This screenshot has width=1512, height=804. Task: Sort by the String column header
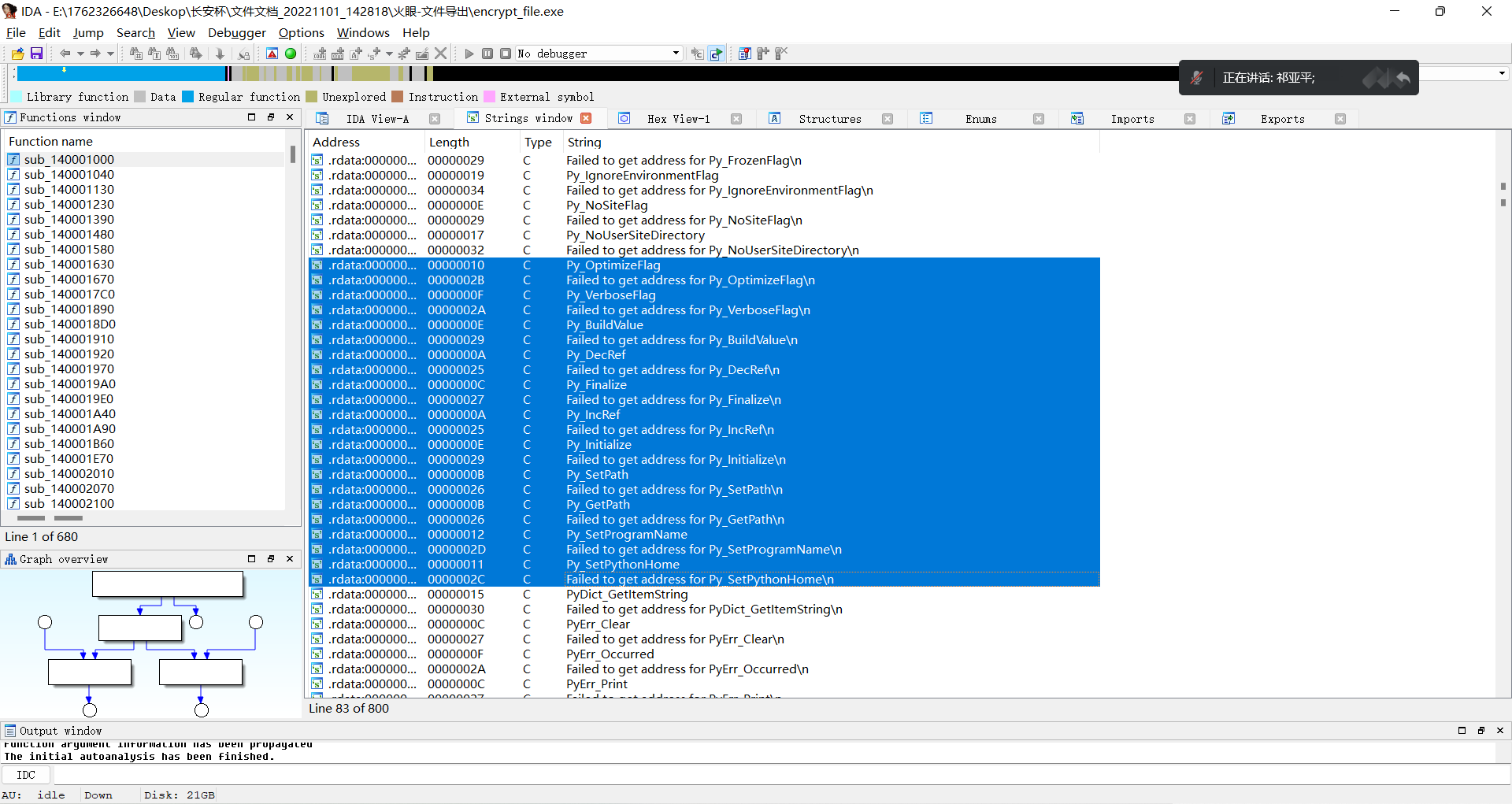click(x=831, y=142)
